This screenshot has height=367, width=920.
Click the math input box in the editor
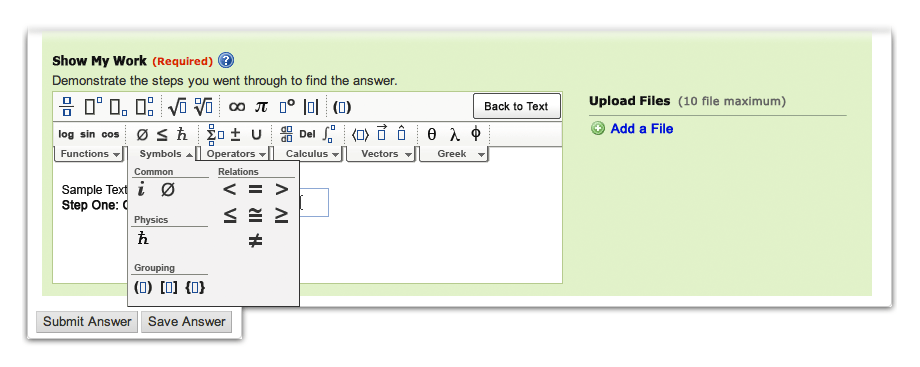click(x=314, y=203)
